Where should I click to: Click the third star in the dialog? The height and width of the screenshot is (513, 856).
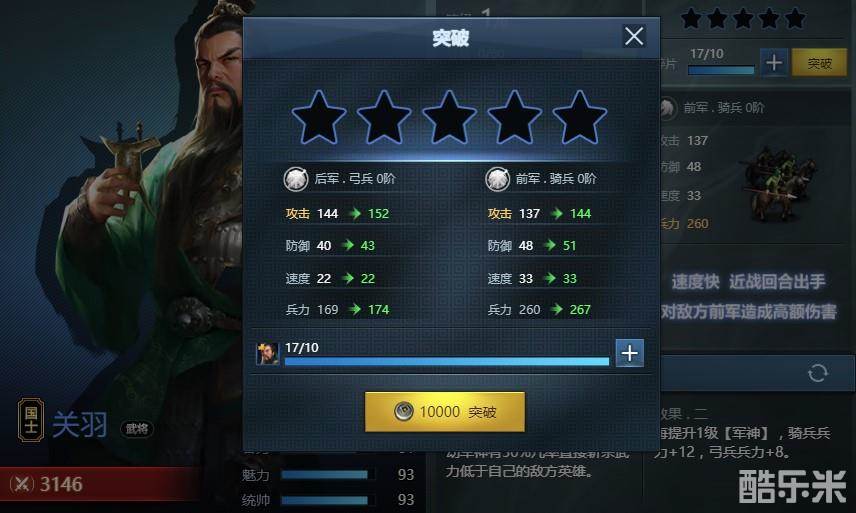coord(449,118)
